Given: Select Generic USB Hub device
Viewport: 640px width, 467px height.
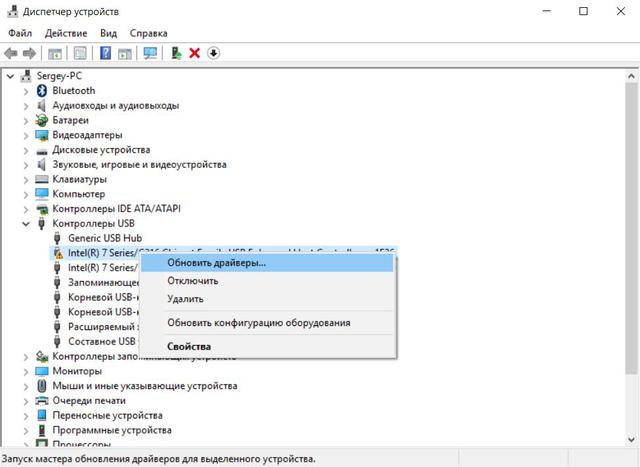Looking at the screenshot, I should click(103, 238).
